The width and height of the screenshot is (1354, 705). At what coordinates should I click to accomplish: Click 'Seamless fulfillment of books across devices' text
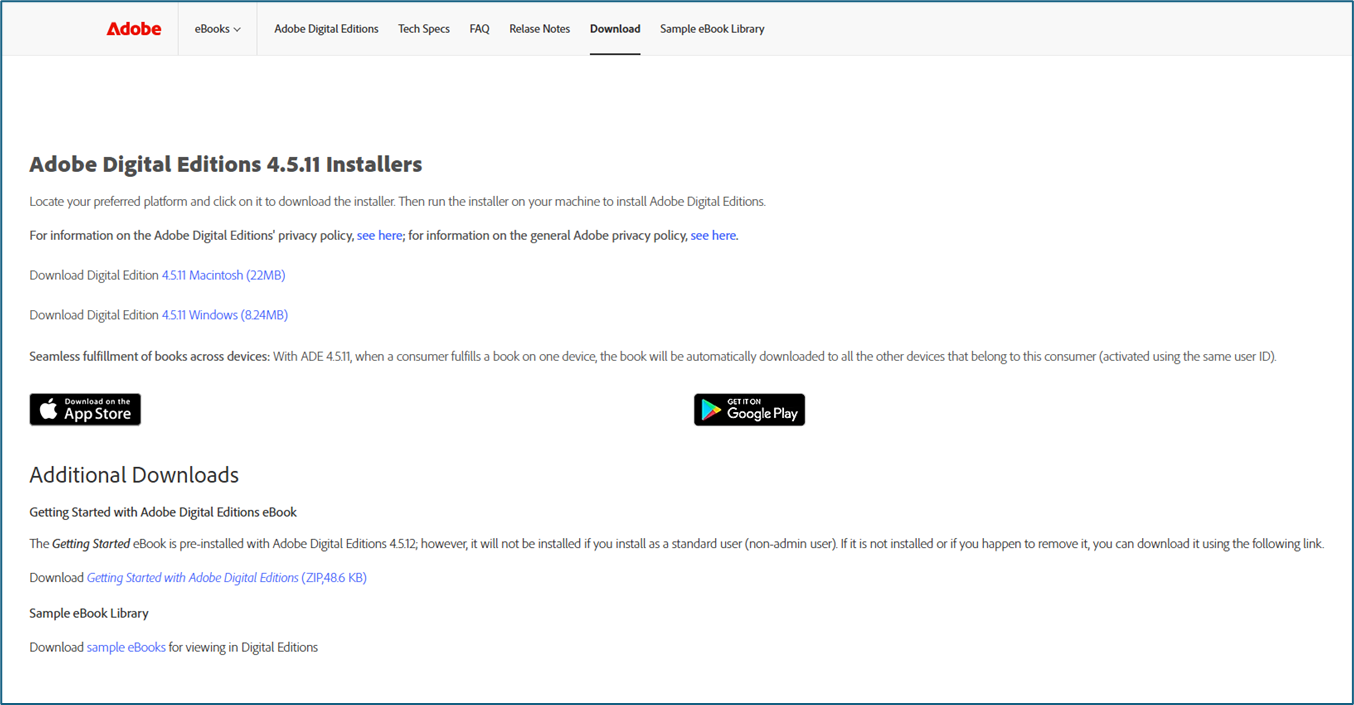pos(149,357)
